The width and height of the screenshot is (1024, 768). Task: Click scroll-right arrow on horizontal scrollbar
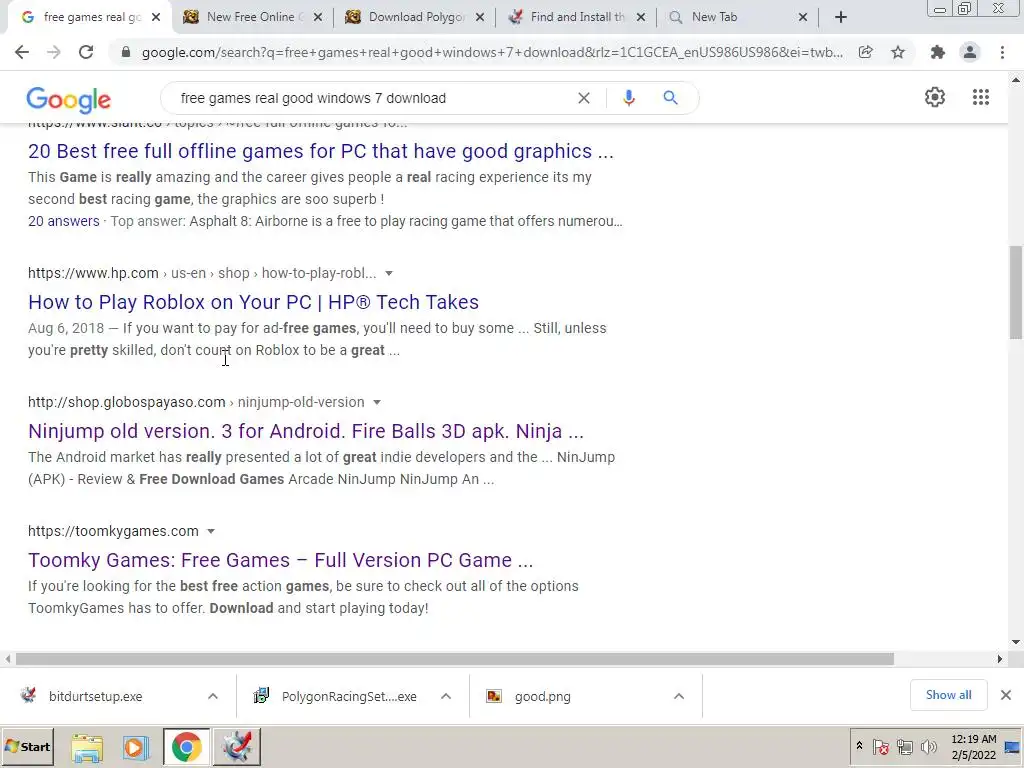(1000, 659)
